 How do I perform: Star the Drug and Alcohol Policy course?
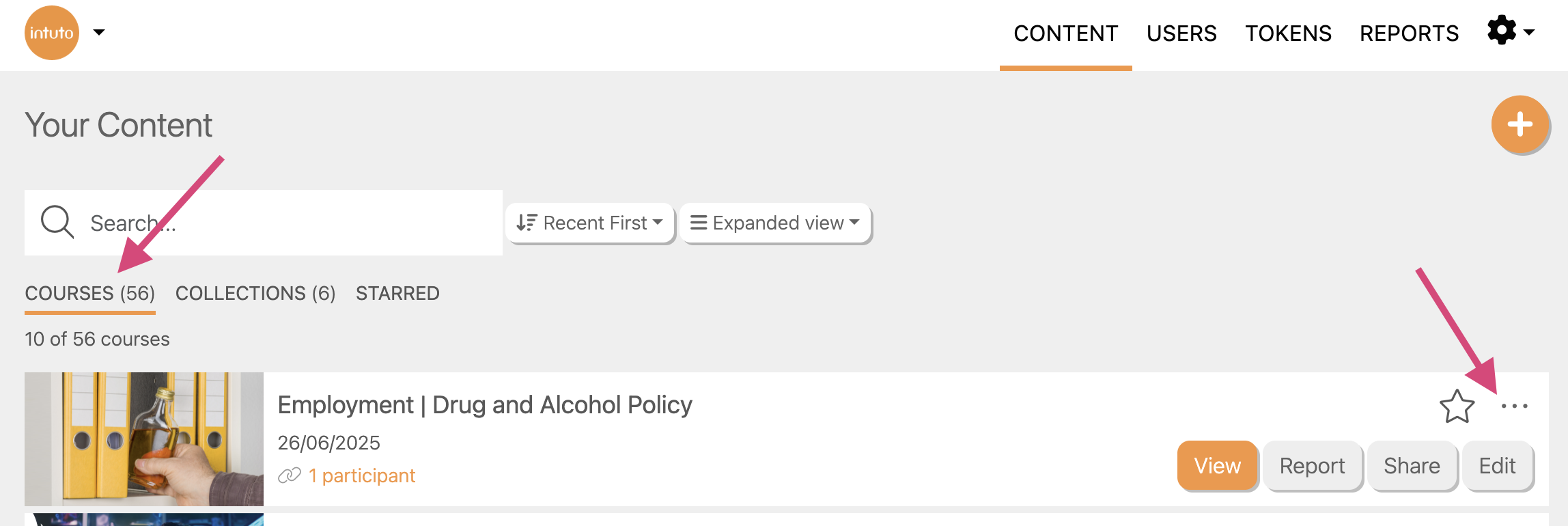1457,406
